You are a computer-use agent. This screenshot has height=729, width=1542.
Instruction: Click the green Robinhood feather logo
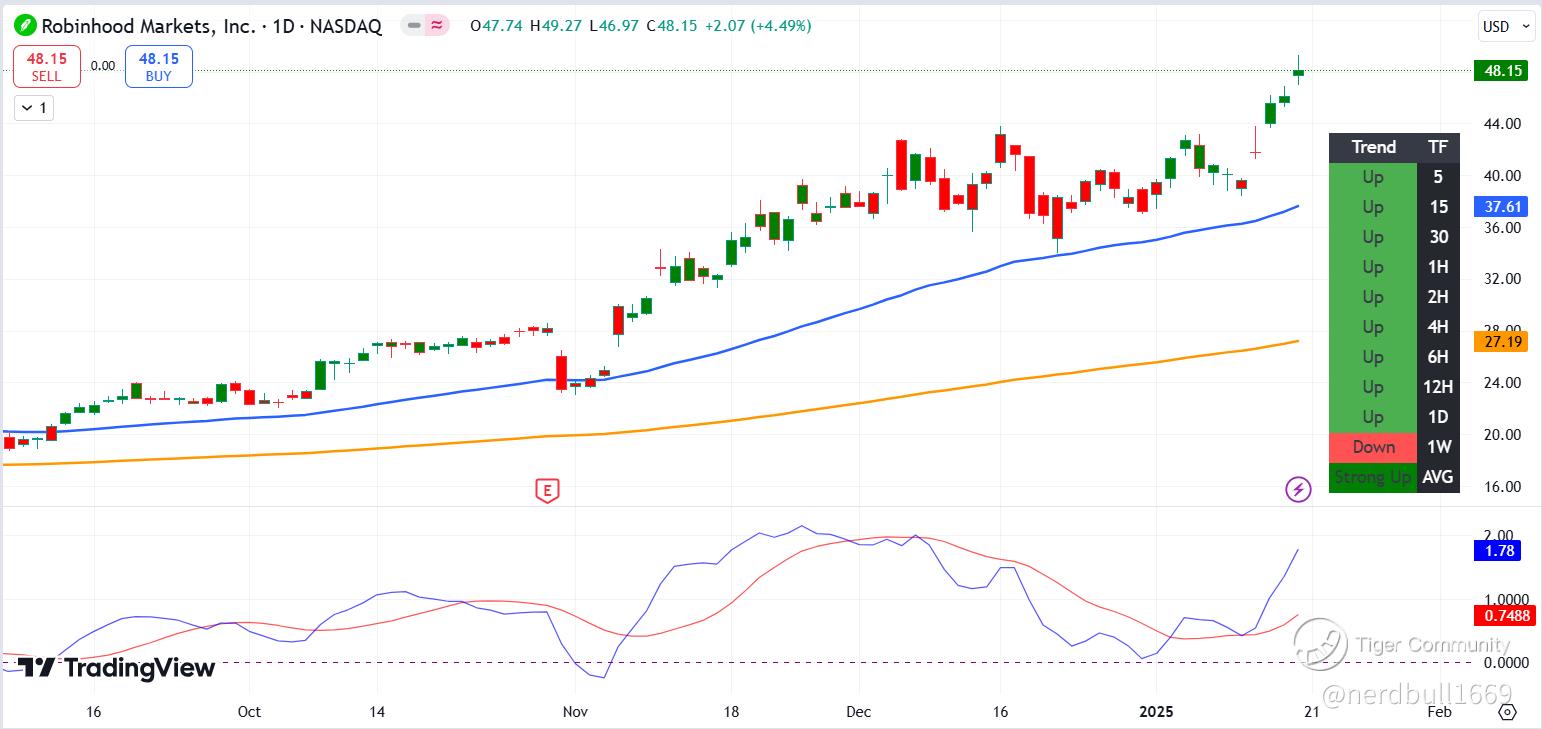(x=27, y=25)
